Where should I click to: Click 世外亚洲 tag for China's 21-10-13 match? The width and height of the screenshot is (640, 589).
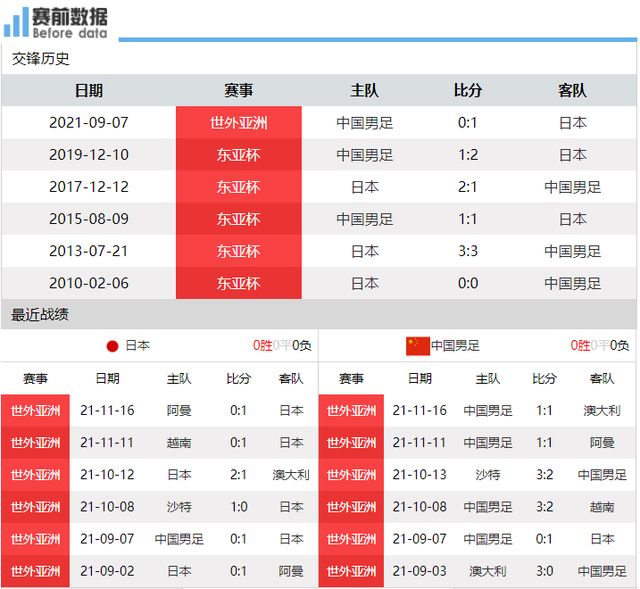click(x=351, y=475)
